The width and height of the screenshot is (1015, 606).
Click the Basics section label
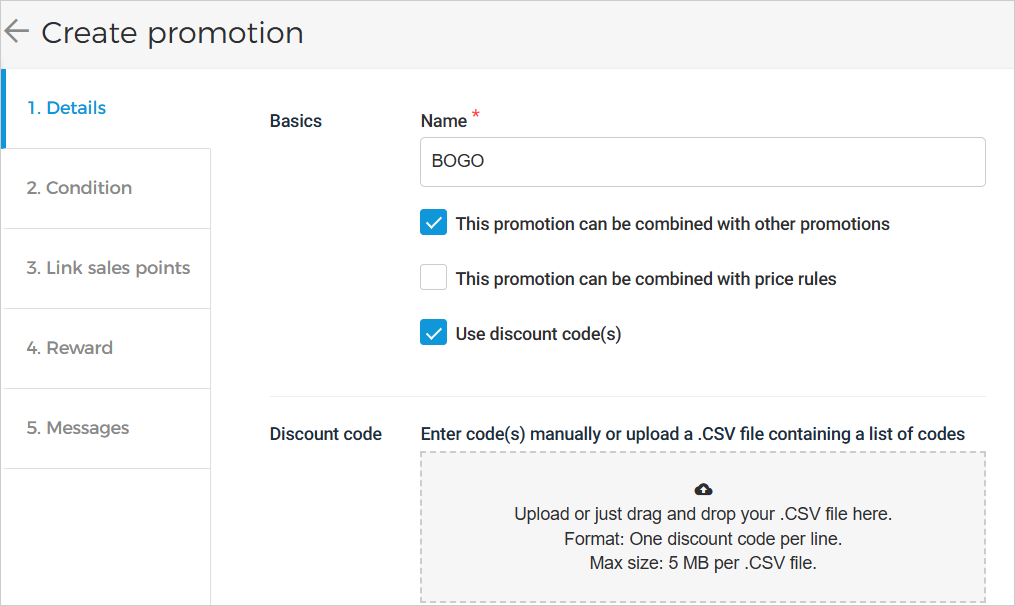[296, 121]
